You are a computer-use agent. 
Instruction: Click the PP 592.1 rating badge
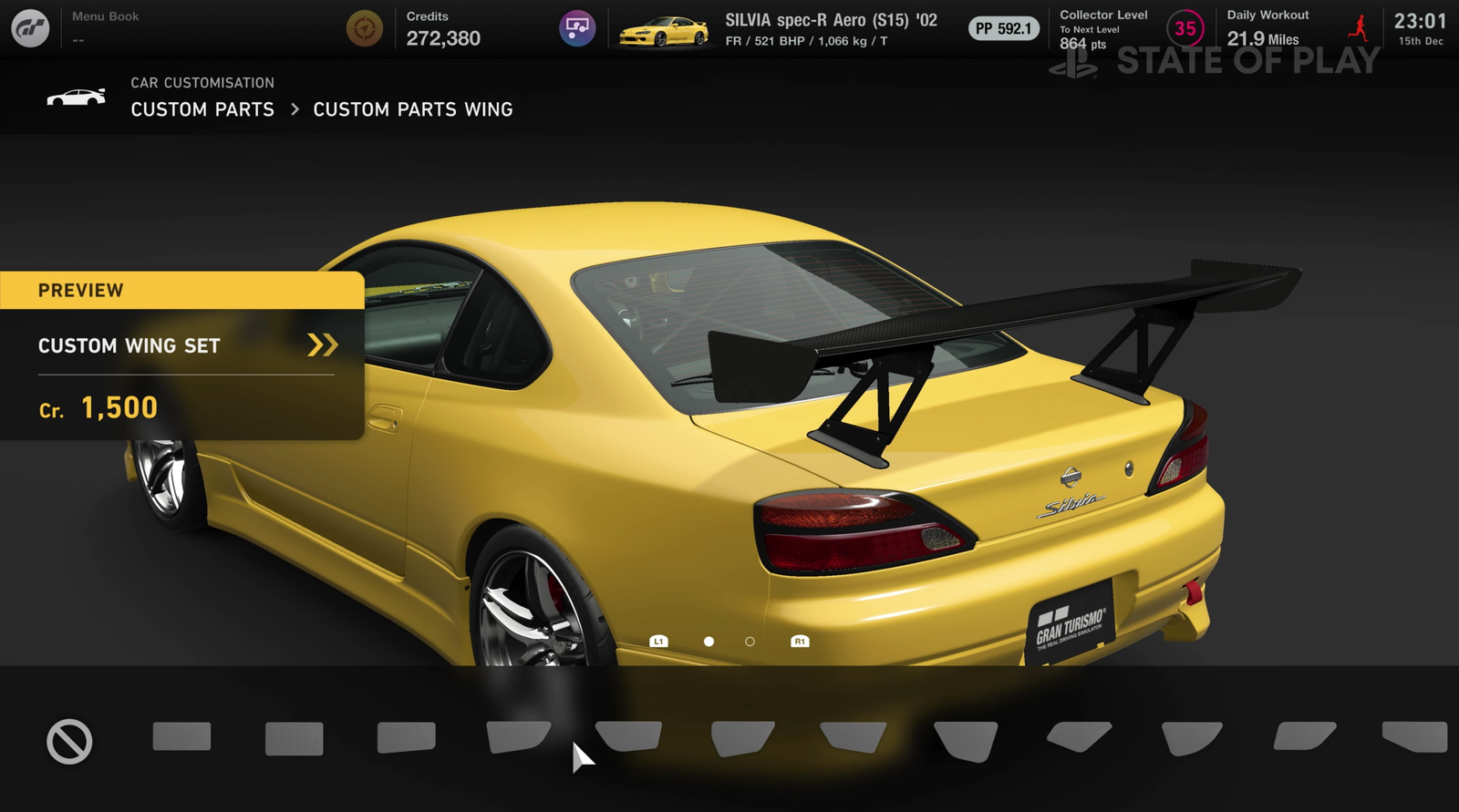coord(1003,29)
